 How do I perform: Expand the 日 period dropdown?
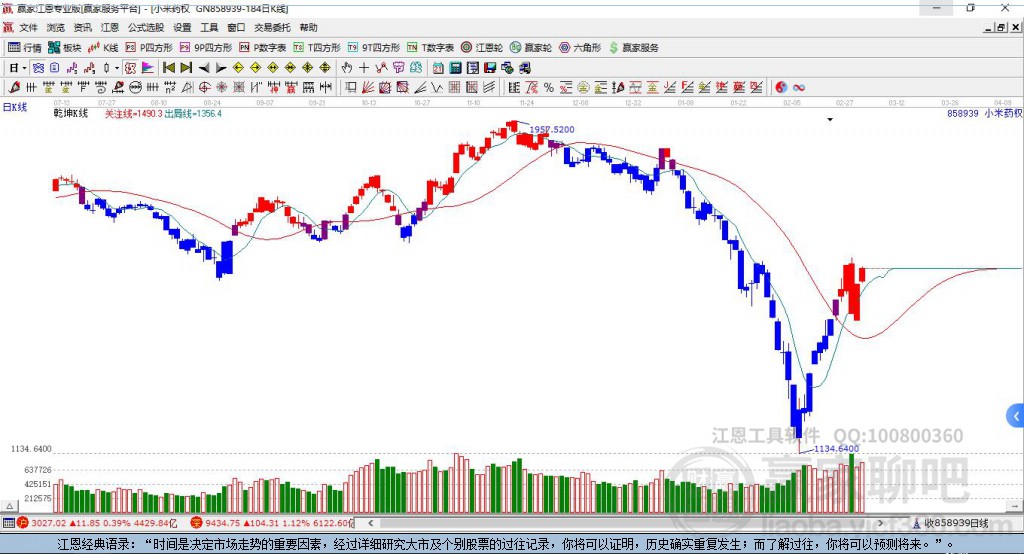tap(24, 68)
